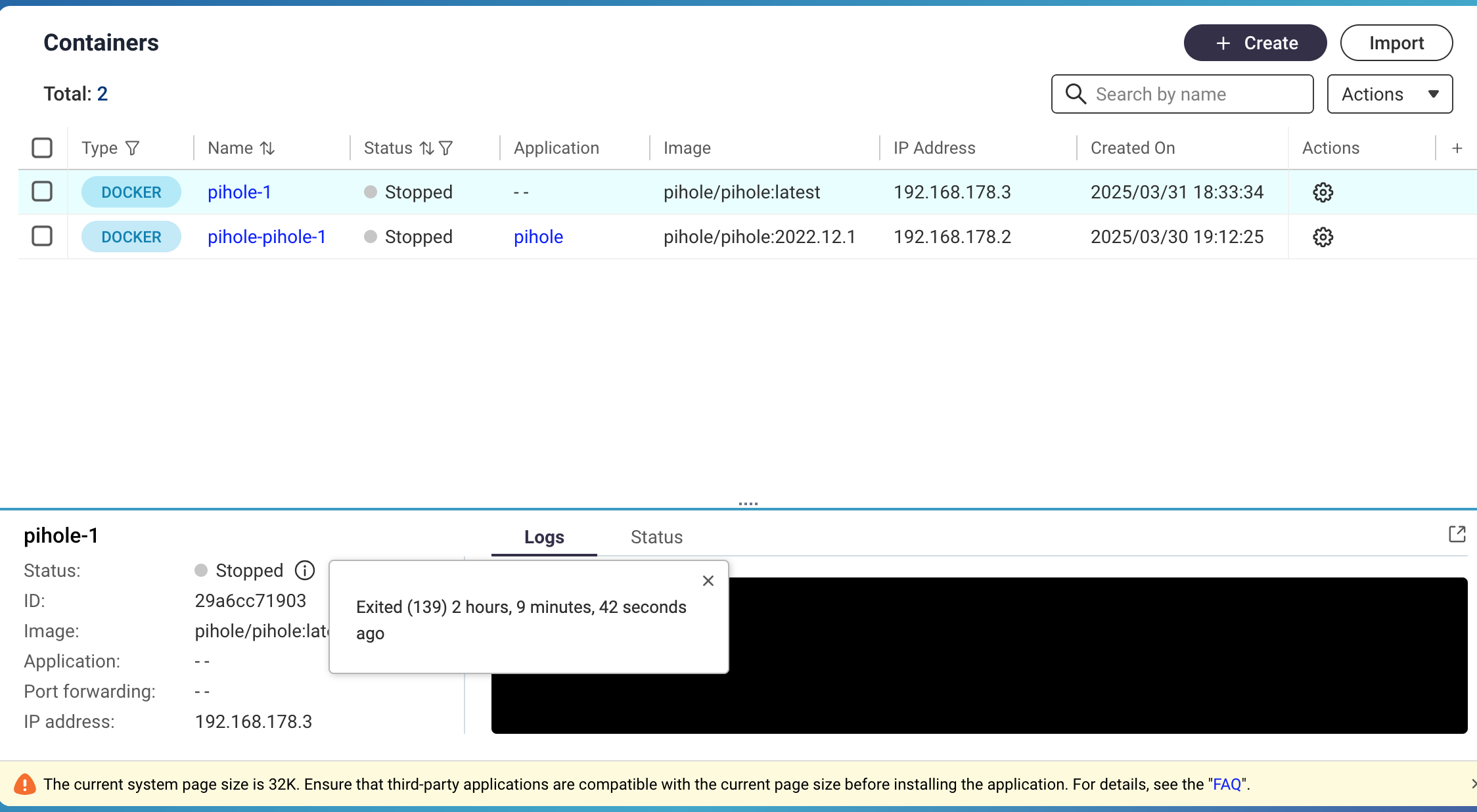Sort containers by Name column

(267, 148)
